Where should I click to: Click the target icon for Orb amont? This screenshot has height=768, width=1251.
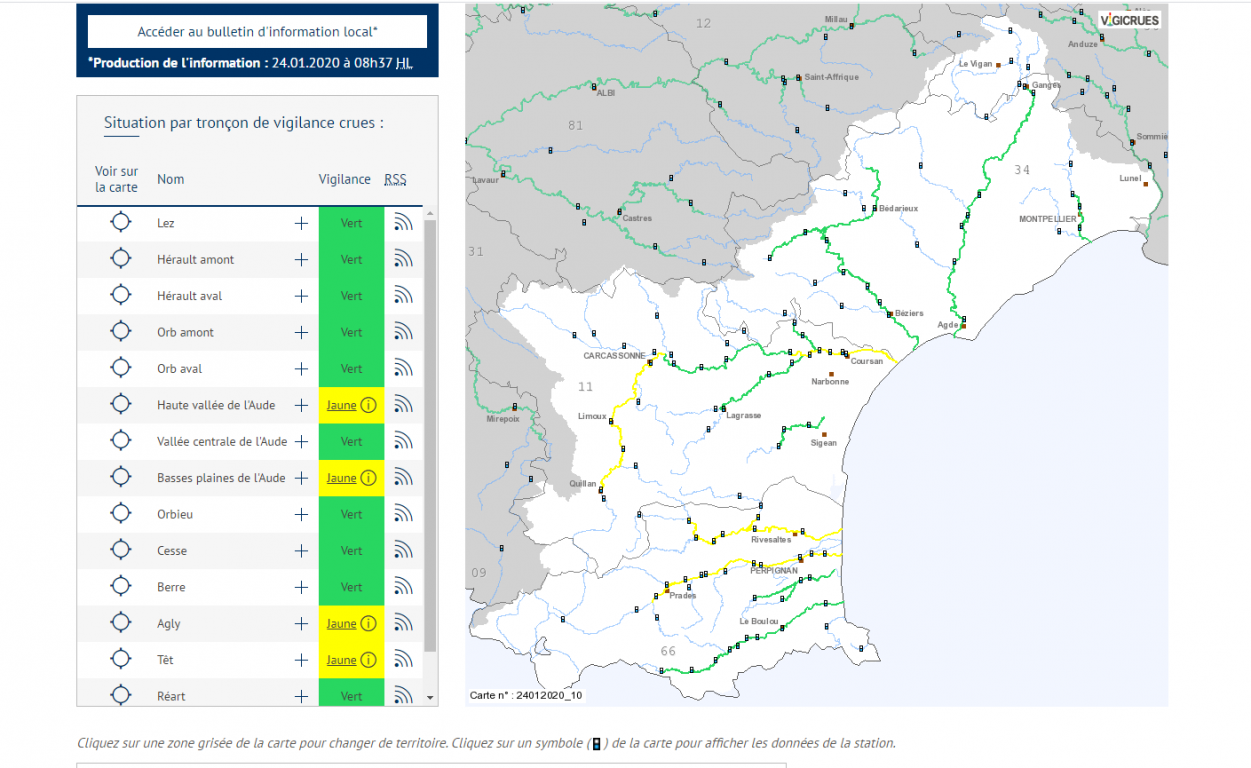tap(120, 332)
